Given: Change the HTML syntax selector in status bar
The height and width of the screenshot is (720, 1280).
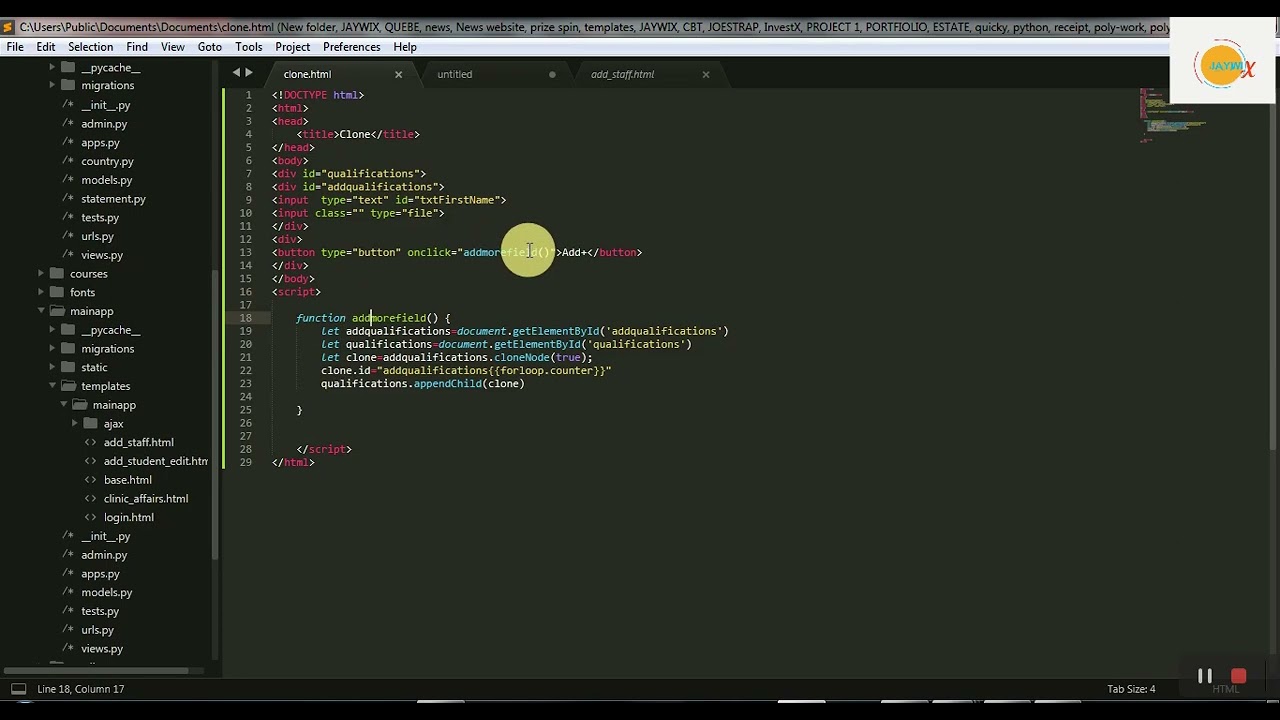Looking at the screenshot, I should [x=1226, y=689].
